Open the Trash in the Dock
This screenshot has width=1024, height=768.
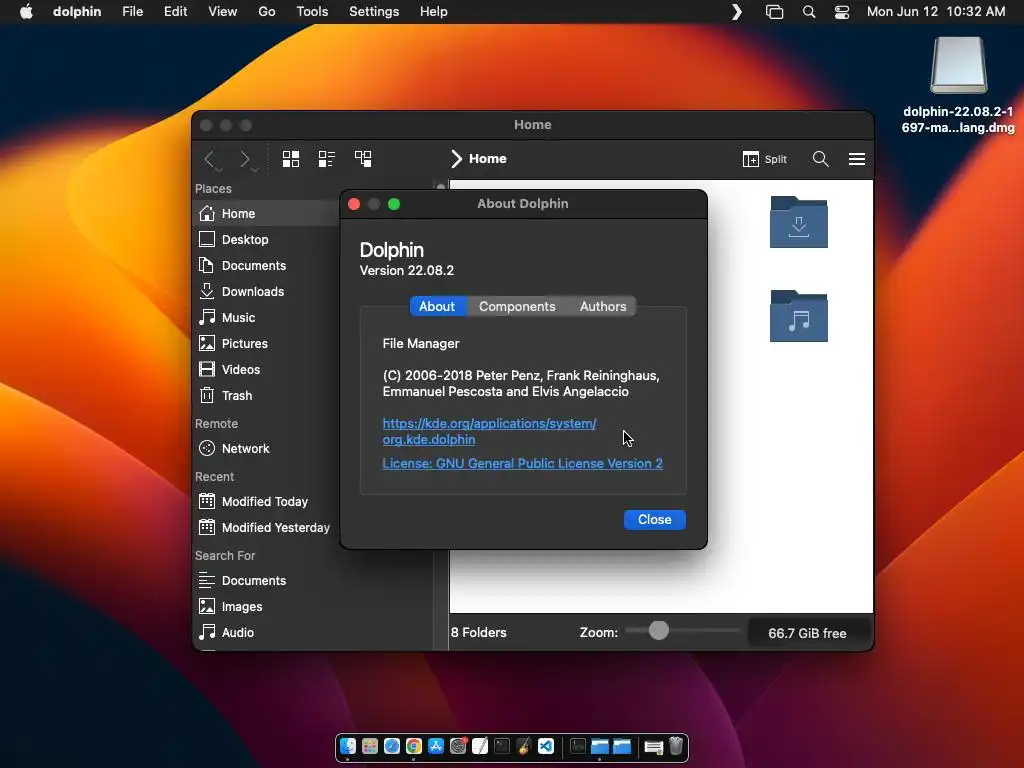click(676, 746)
